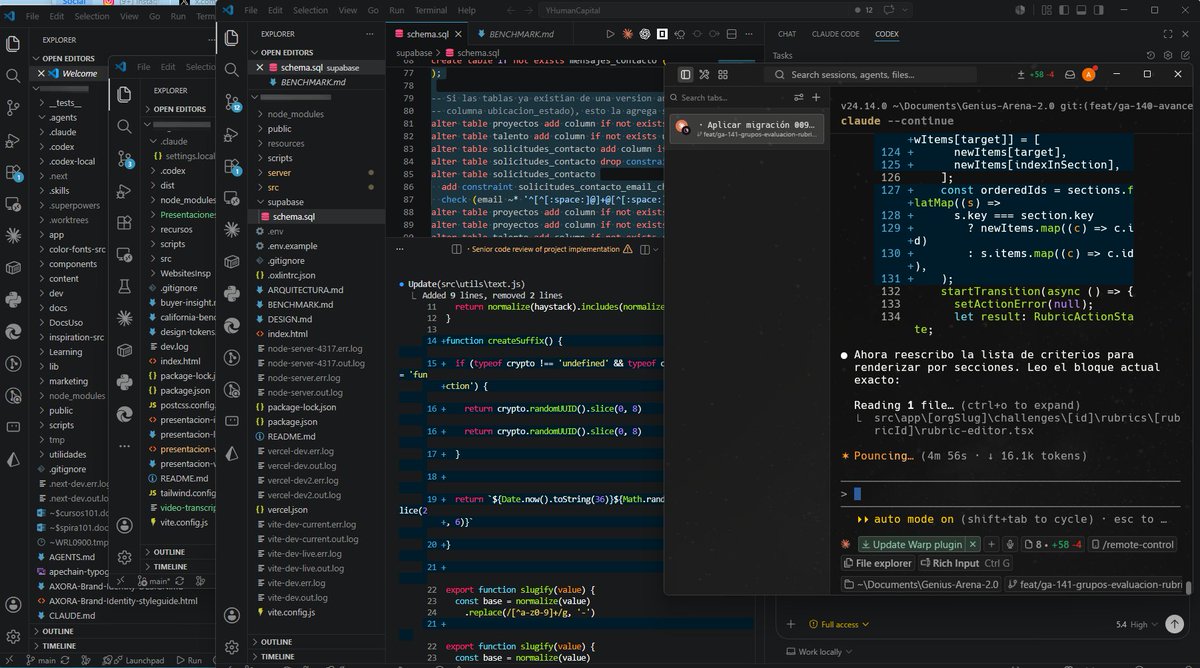This screenshot has height=668, width=1200.
Task: Switch to CLAUDE CODE tab
Action: (835, 33)
